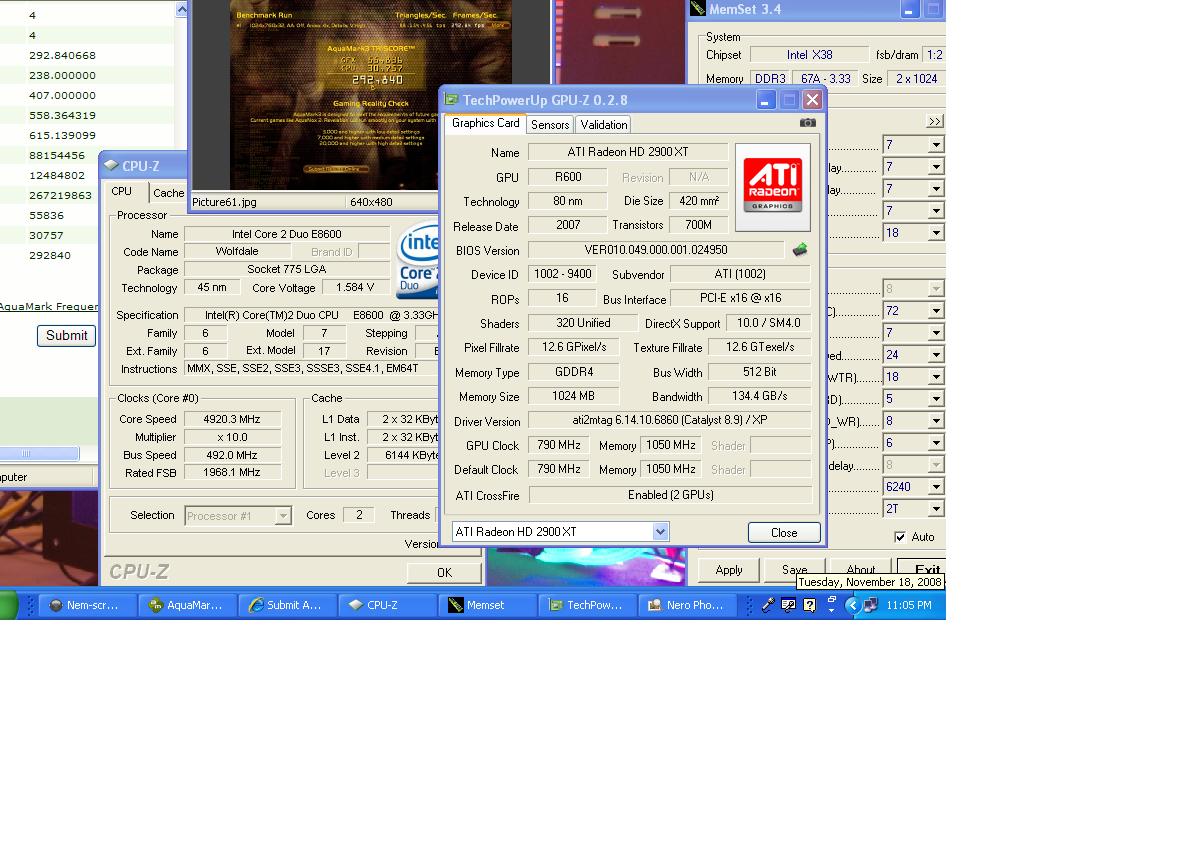Click the taskbar clock showing 11:05 PM
Screen dimensions: 1180x850
(x=908, y=605)
